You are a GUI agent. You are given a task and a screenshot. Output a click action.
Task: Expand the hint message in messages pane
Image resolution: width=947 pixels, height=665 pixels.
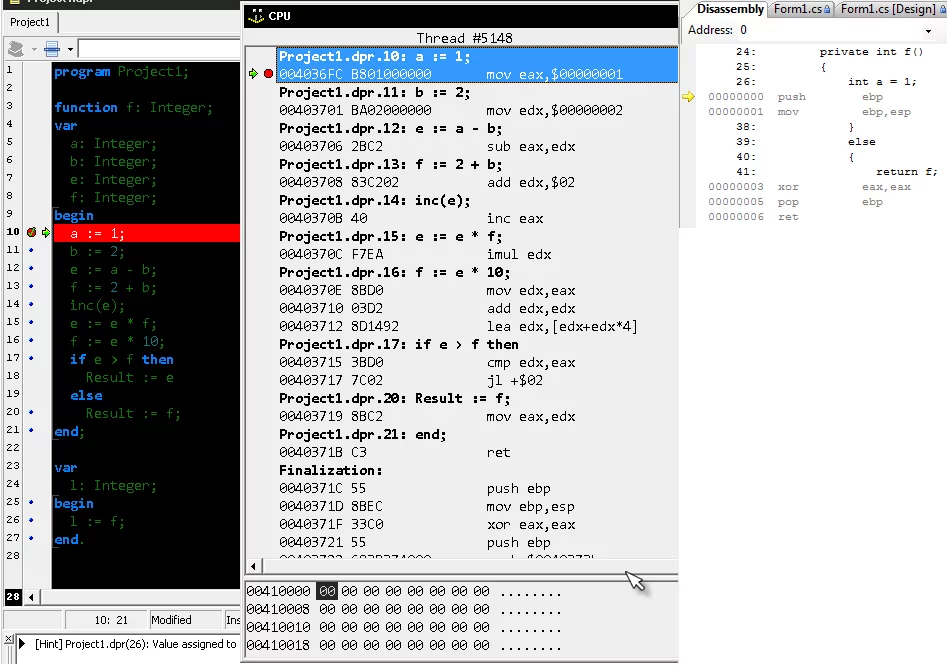coord(24,645)
